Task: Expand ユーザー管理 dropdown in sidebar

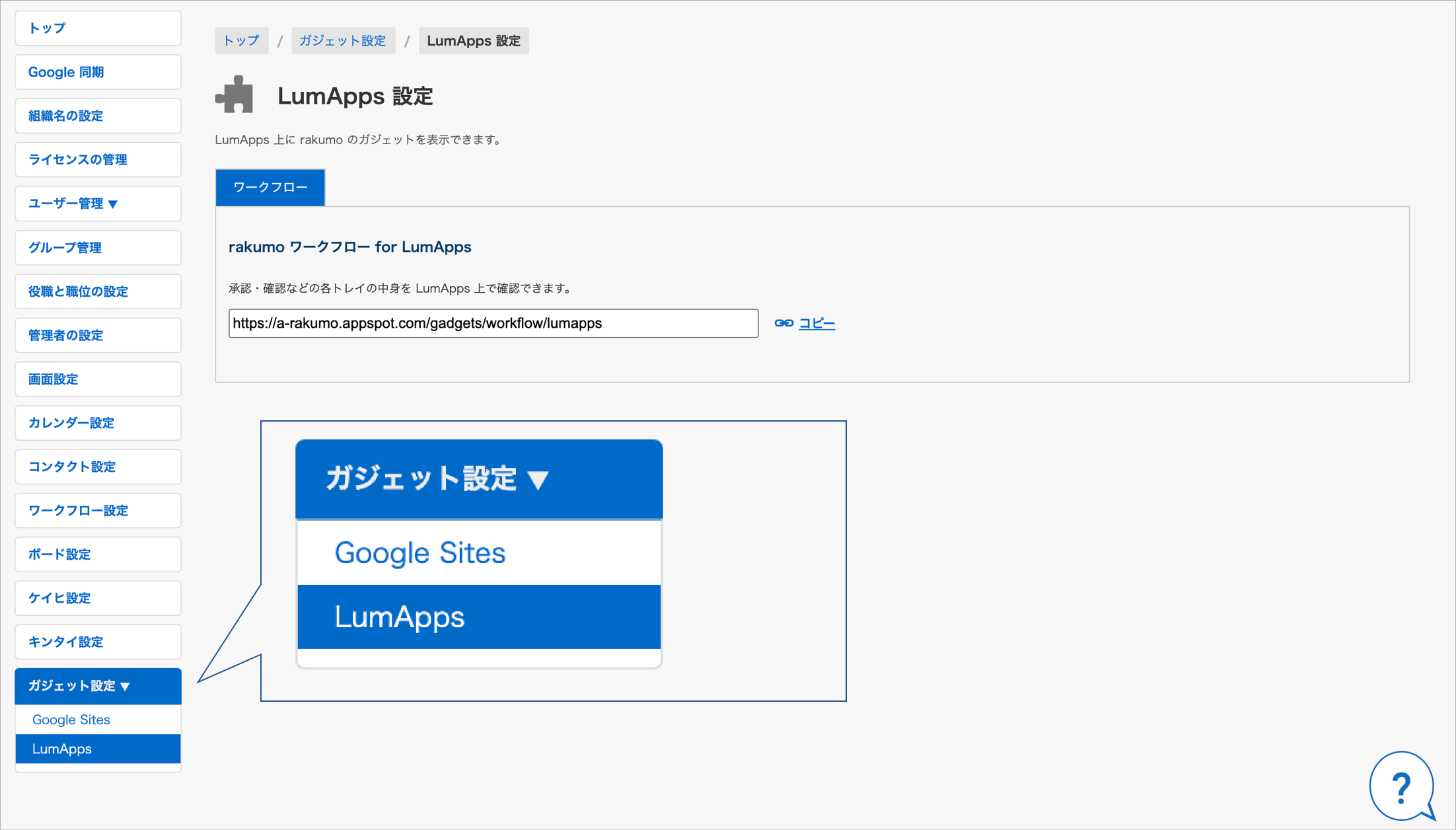Action: [98, 204]
